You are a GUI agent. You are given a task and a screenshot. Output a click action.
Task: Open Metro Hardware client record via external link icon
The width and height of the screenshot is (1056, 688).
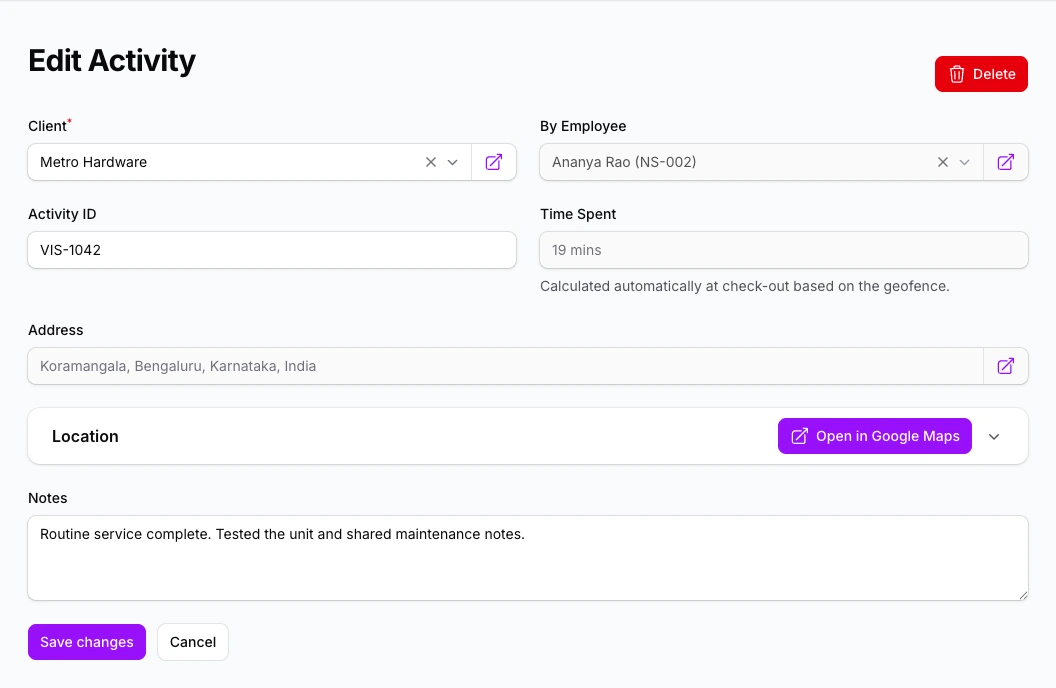494,162
